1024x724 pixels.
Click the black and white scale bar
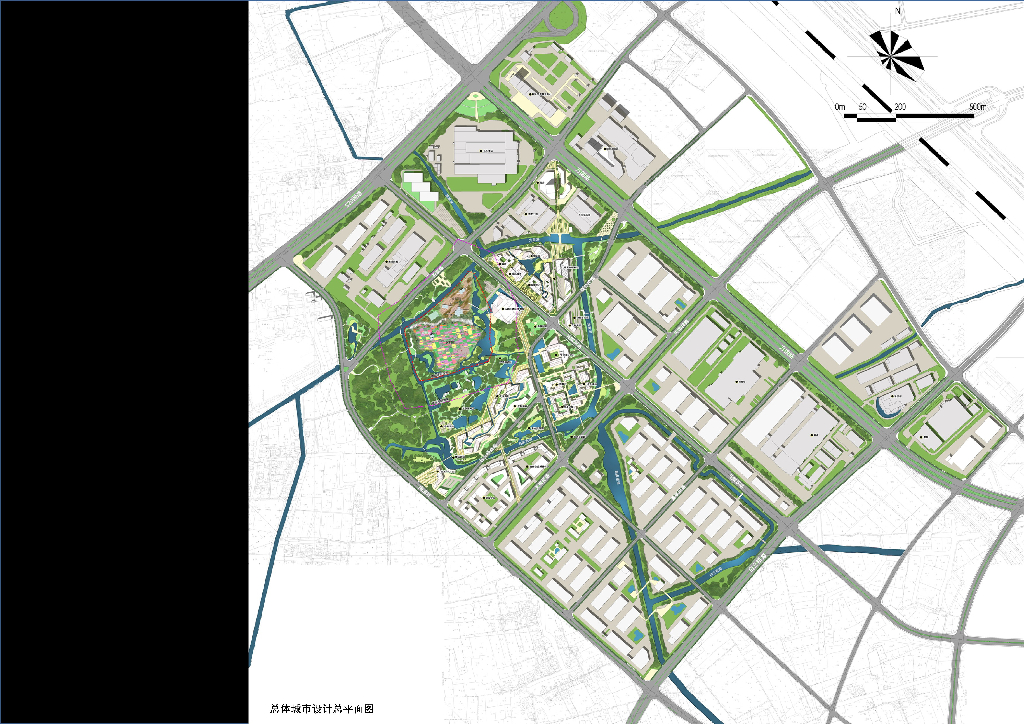pyautogui.click(x=909, y=118)
